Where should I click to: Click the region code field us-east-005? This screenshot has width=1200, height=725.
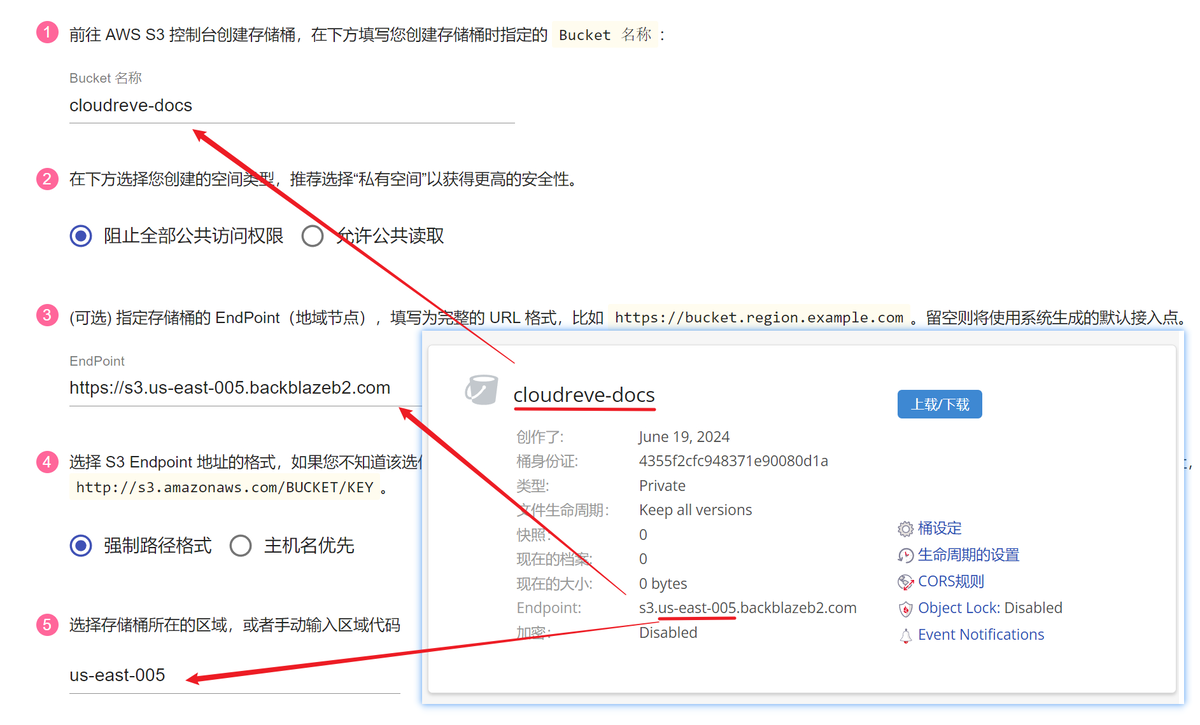click(x=234, y=675)
